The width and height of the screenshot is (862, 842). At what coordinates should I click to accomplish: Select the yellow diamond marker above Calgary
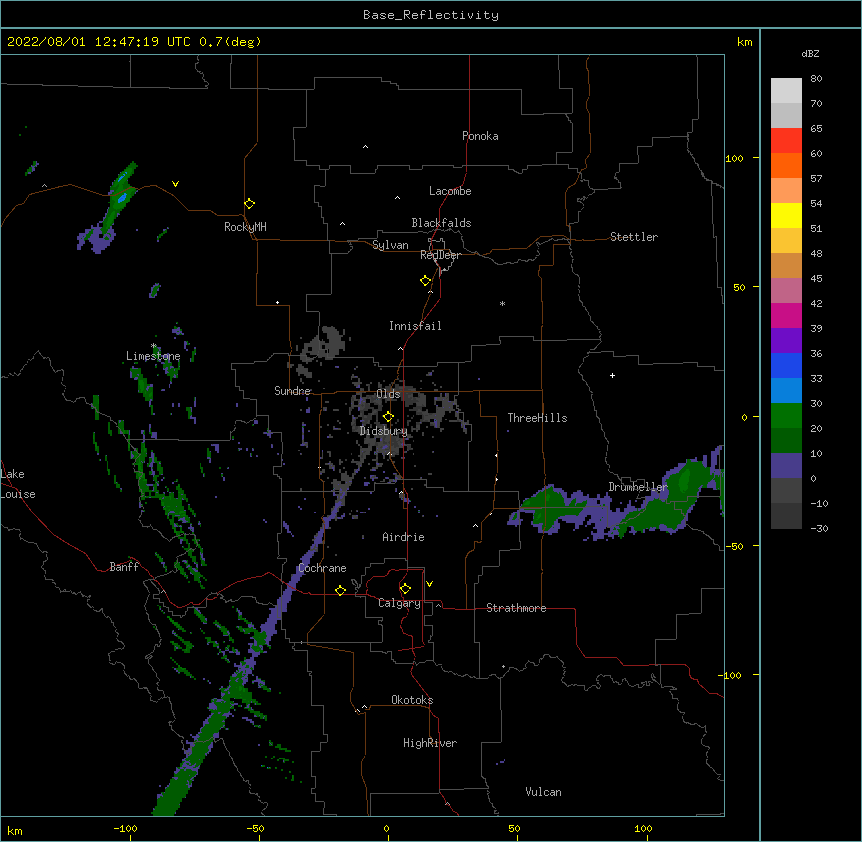(405, 589)
